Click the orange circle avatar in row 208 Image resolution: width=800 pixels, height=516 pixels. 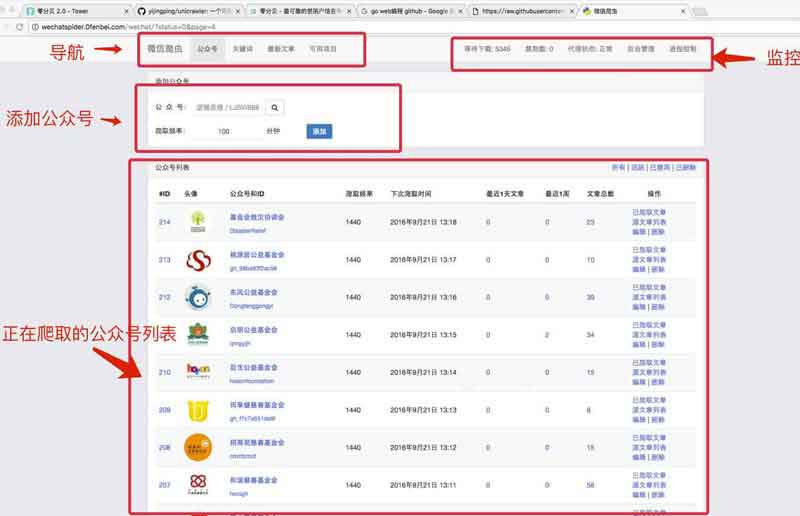(198, 447)
